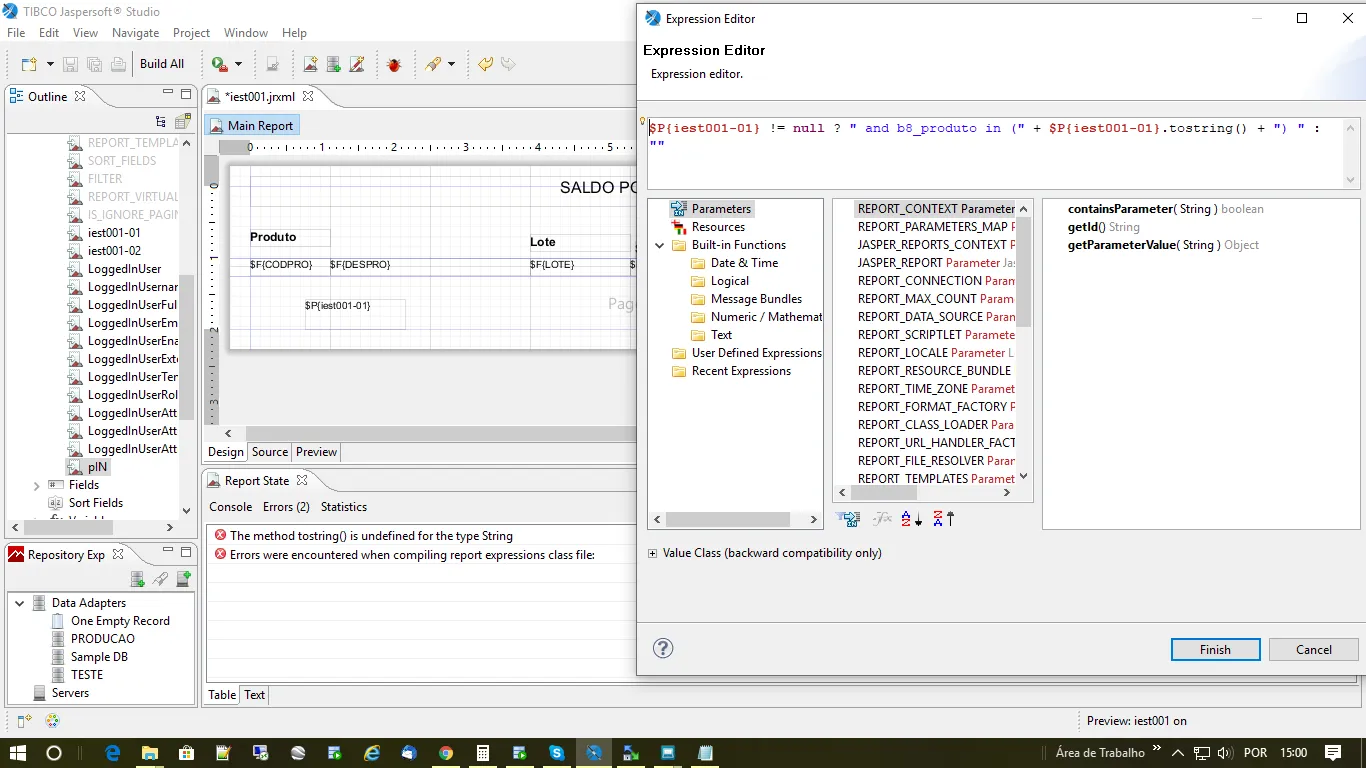Screen dimensions: 1366x768
Task: Click the Cancel button
Action: [1313, 650]
